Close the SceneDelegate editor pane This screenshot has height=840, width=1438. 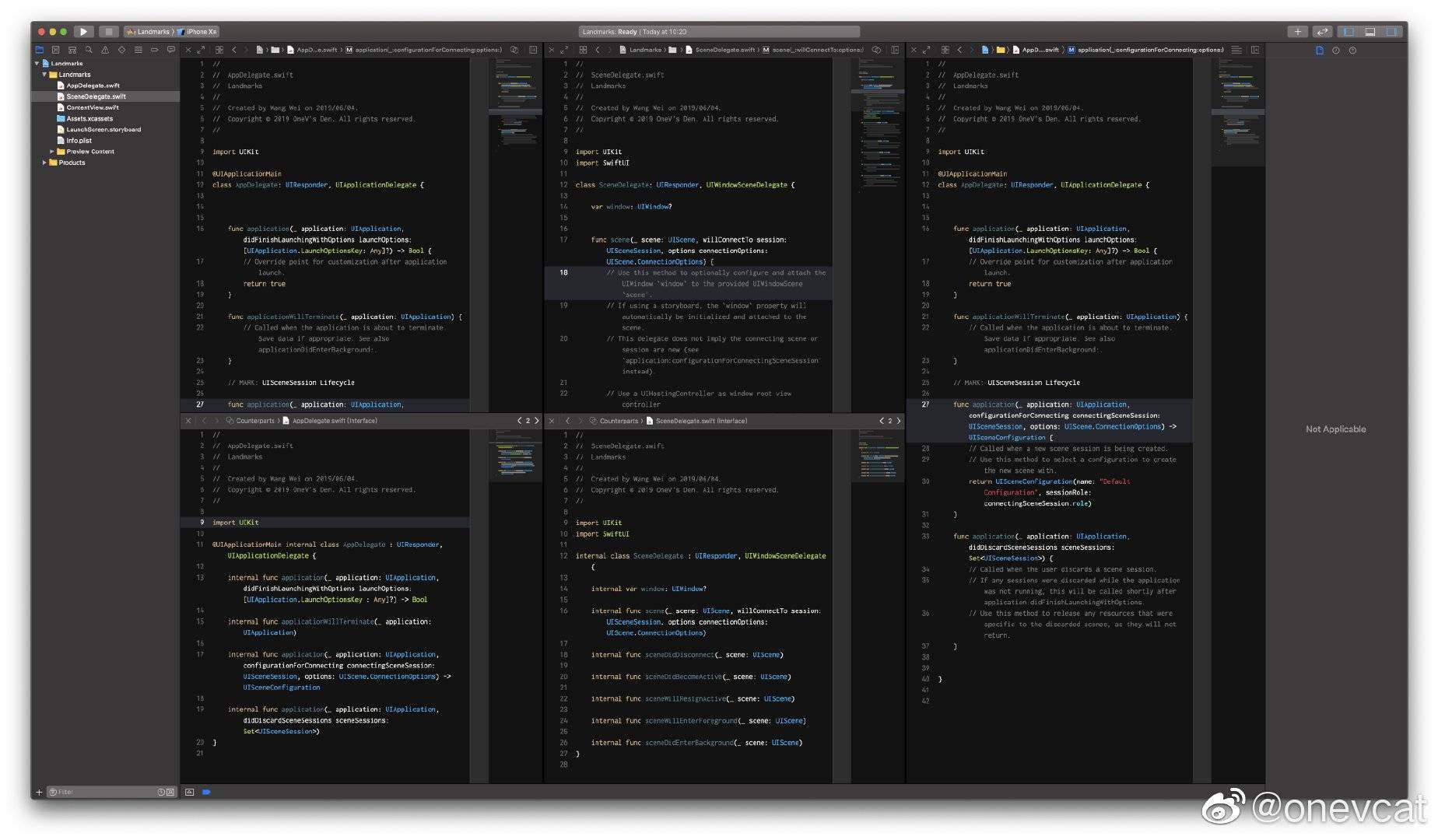pos(551,50)
